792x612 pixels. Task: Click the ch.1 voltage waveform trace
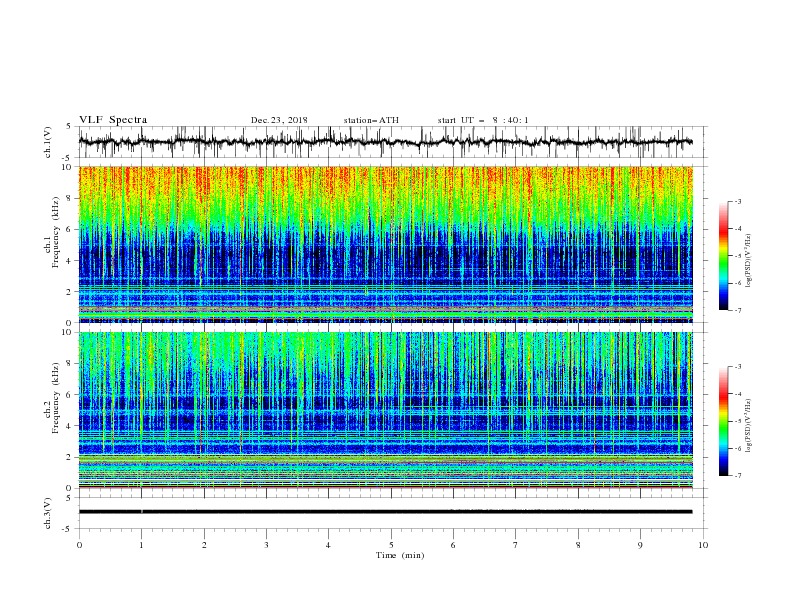385,142
